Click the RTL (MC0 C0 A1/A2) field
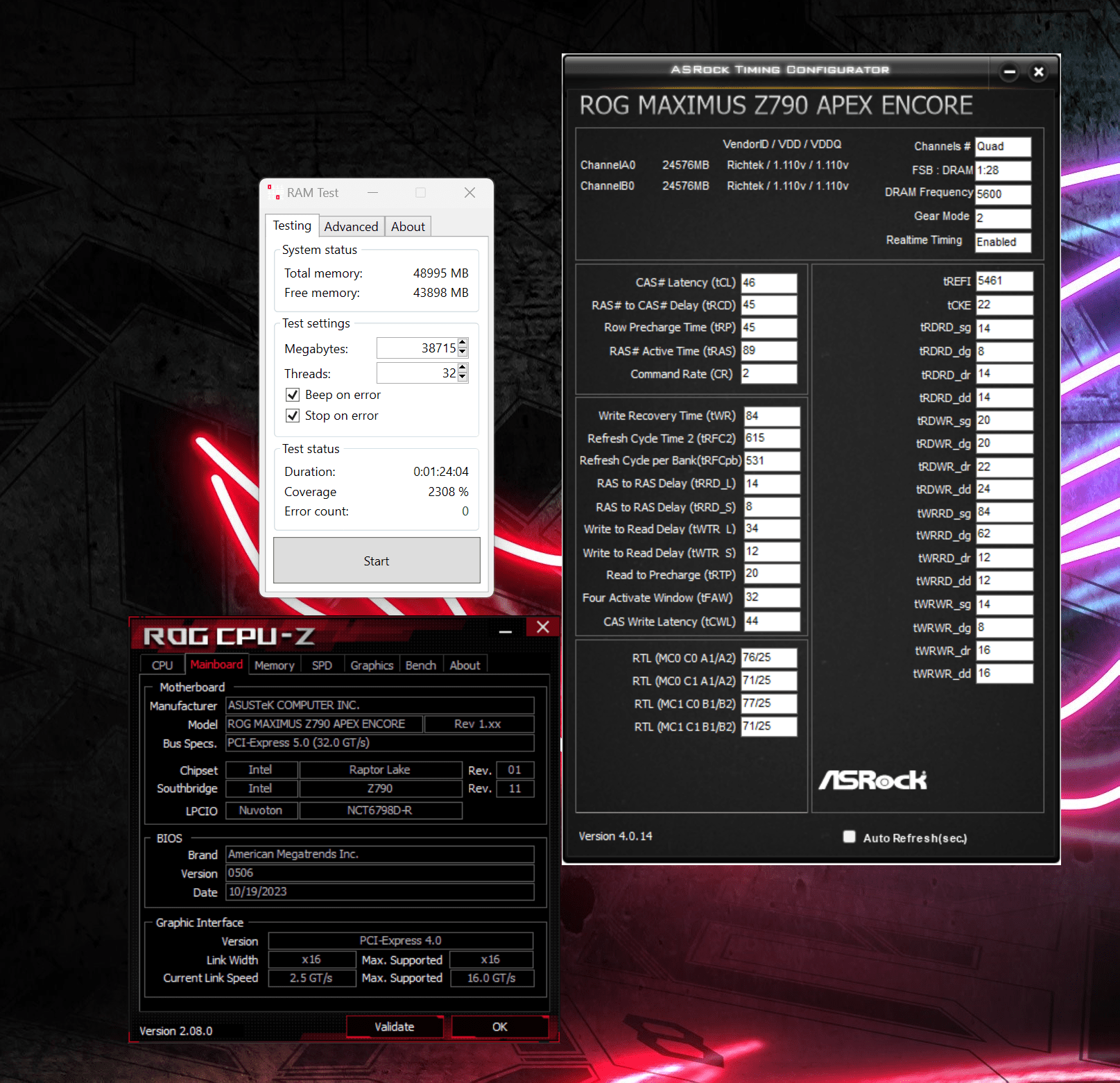Screen dimensions: 1120x1083 (x=769, y=658)
